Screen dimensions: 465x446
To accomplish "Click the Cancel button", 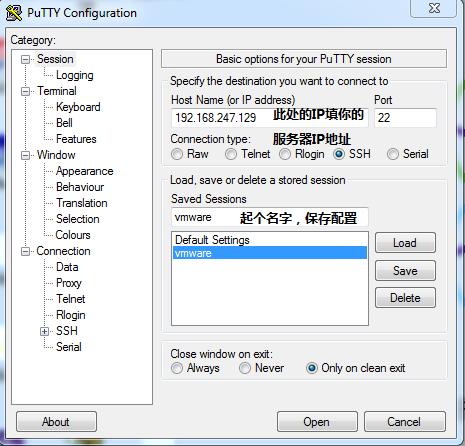I will tap(405, 422).
